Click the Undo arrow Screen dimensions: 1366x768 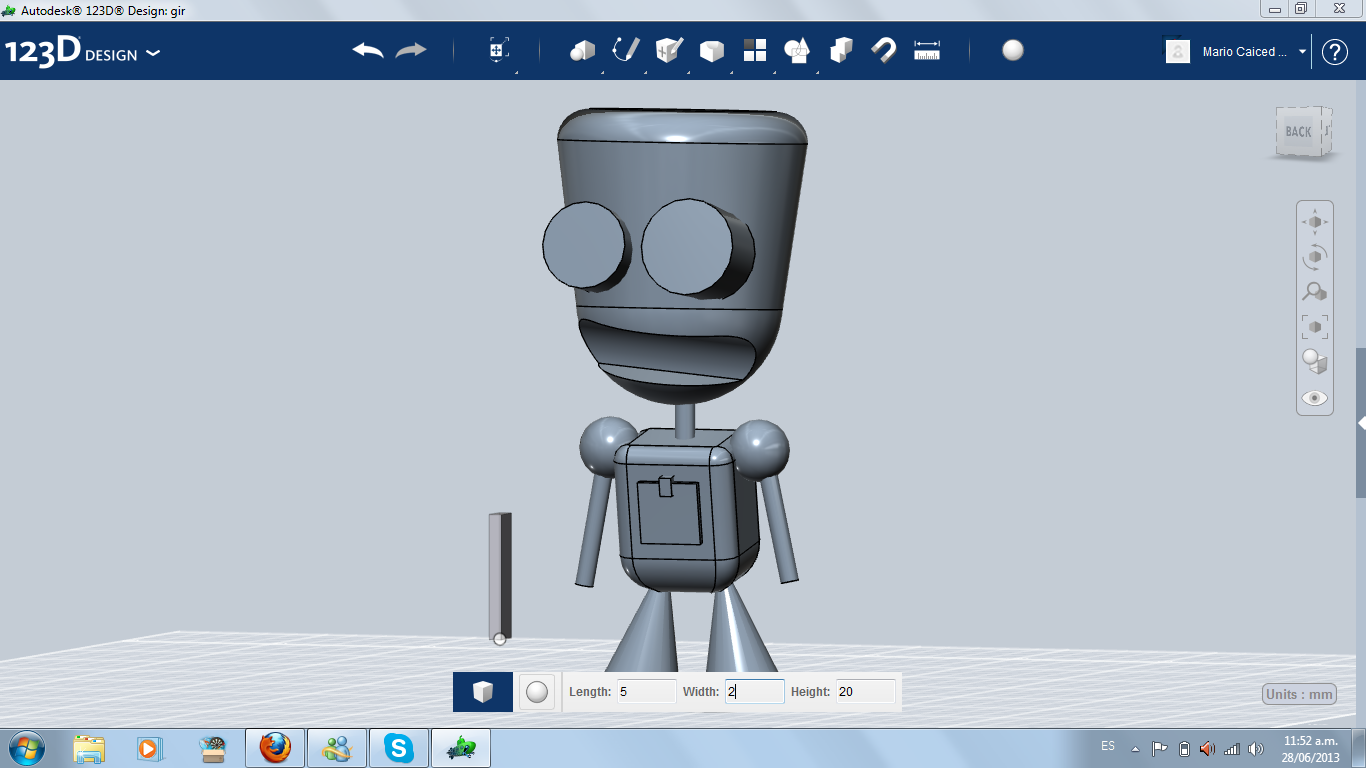368,50
